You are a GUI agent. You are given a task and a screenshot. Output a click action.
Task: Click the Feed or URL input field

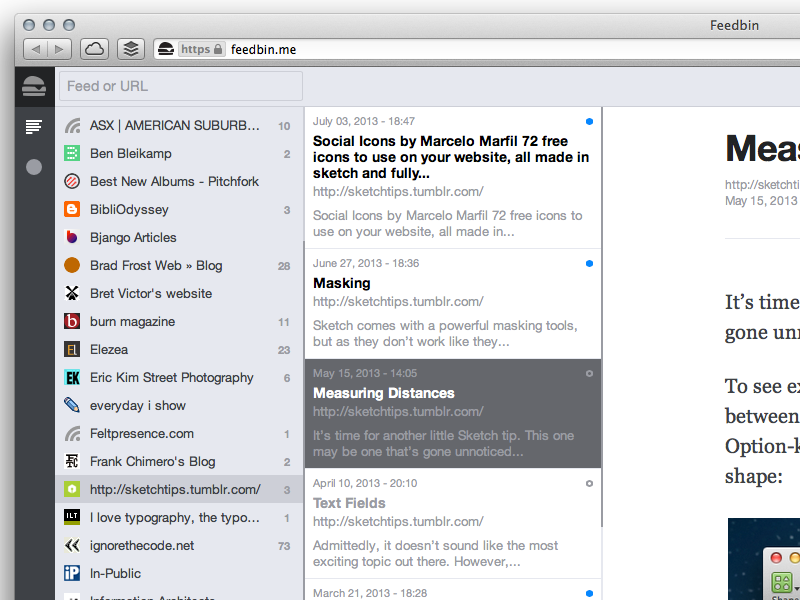coord(180,86)
